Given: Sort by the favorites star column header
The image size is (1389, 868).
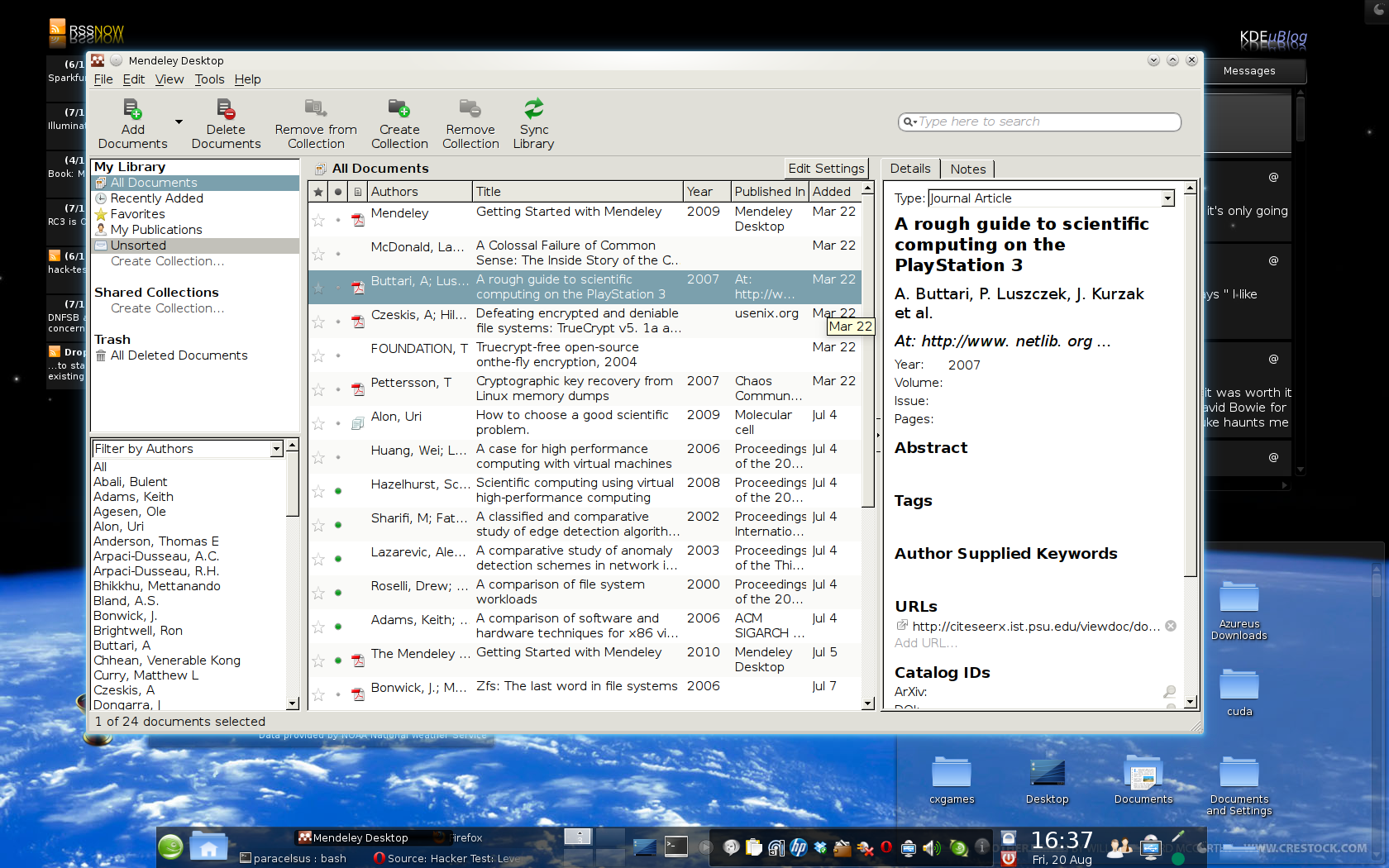Looking at the screenshot, I should (x=318, y=192).
